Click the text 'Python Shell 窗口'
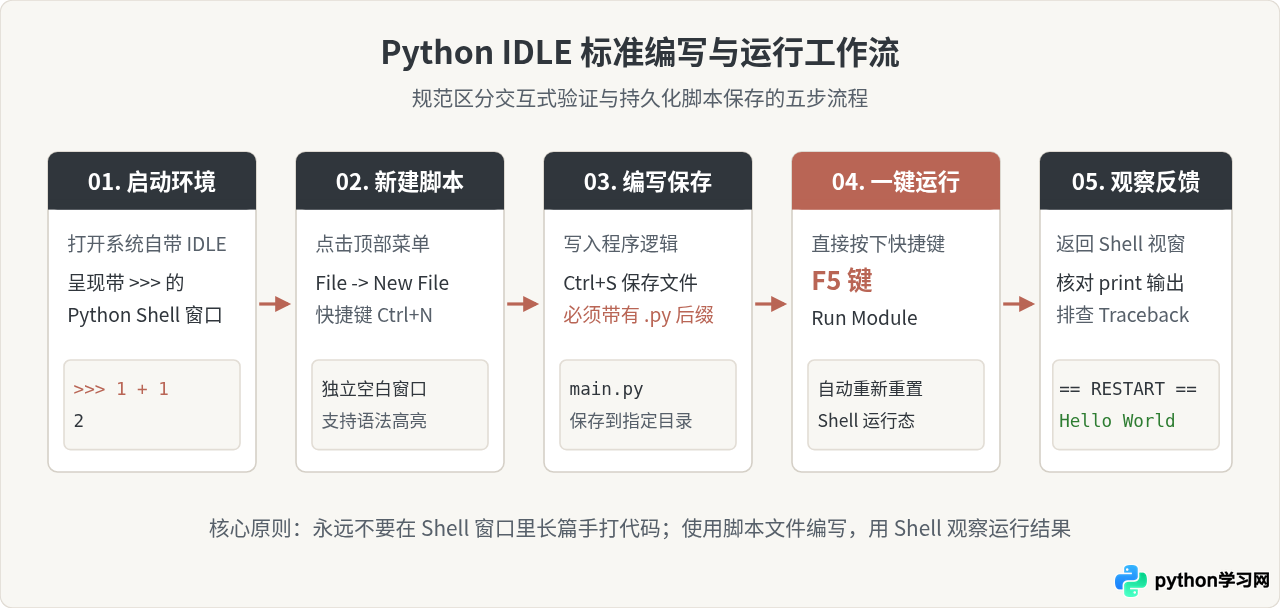The height and width of the screenshot is (608, 1280). coord(145,315)
